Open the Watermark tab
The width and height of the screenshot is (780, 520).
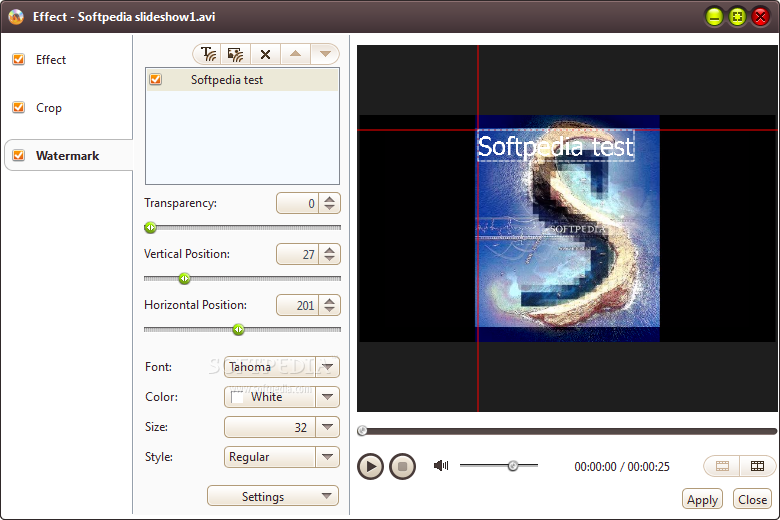(x=67, y=156)
